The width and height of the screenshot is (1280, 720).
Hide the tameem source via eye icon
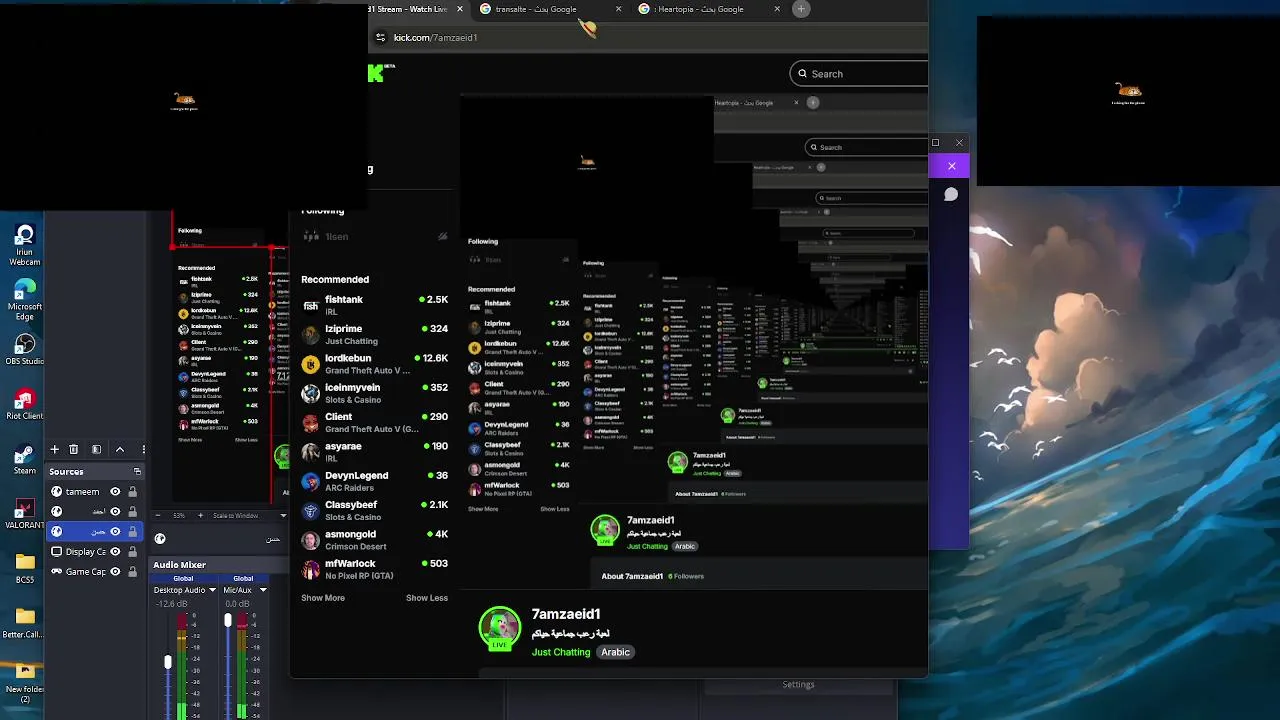(115, 492)
